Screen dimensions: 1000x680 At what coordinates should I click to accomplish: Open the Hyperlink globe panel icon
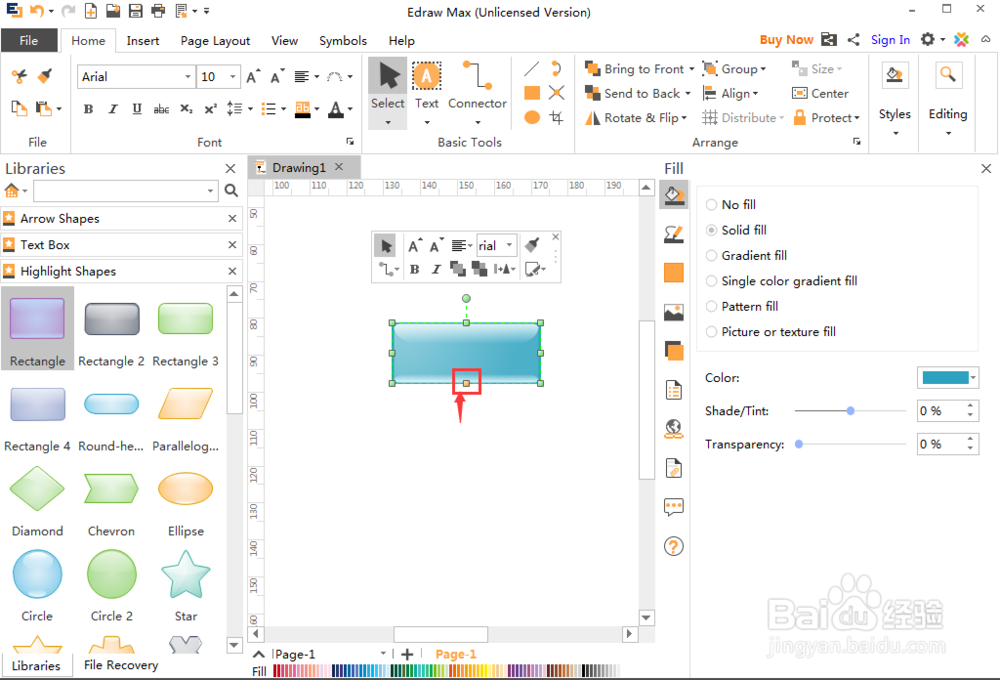(673, 429)
